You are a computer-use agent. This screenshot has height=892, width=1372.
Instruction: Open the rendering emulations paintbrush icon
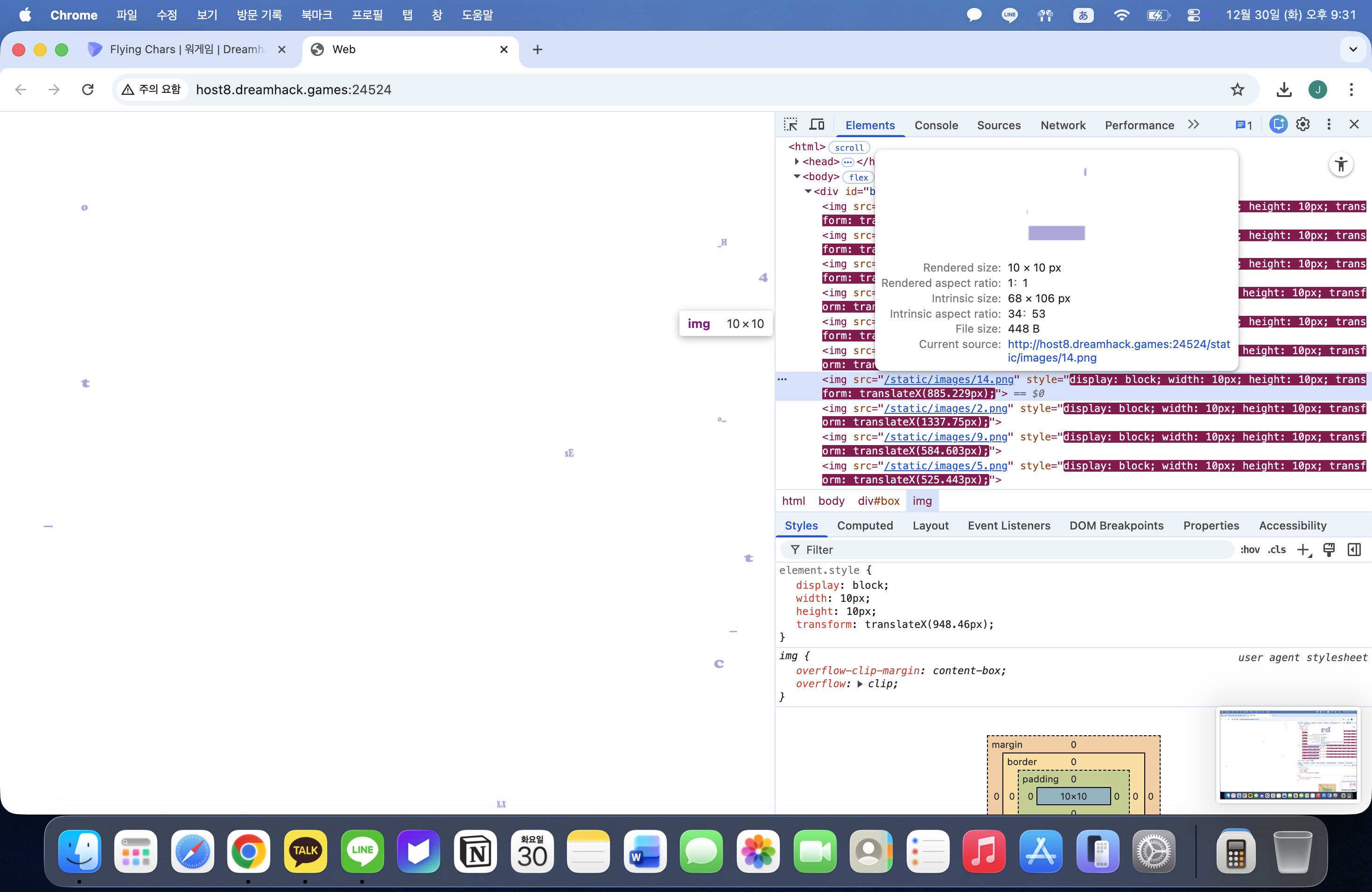point(1329,550)
